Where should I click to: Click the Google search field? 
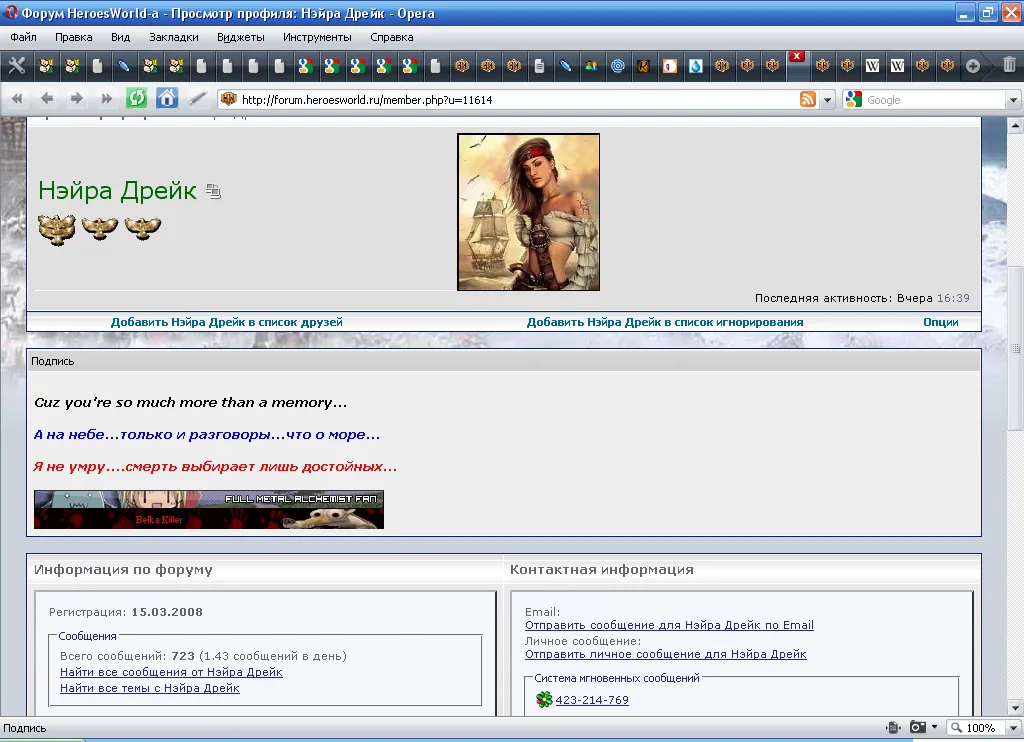point(935,100)
